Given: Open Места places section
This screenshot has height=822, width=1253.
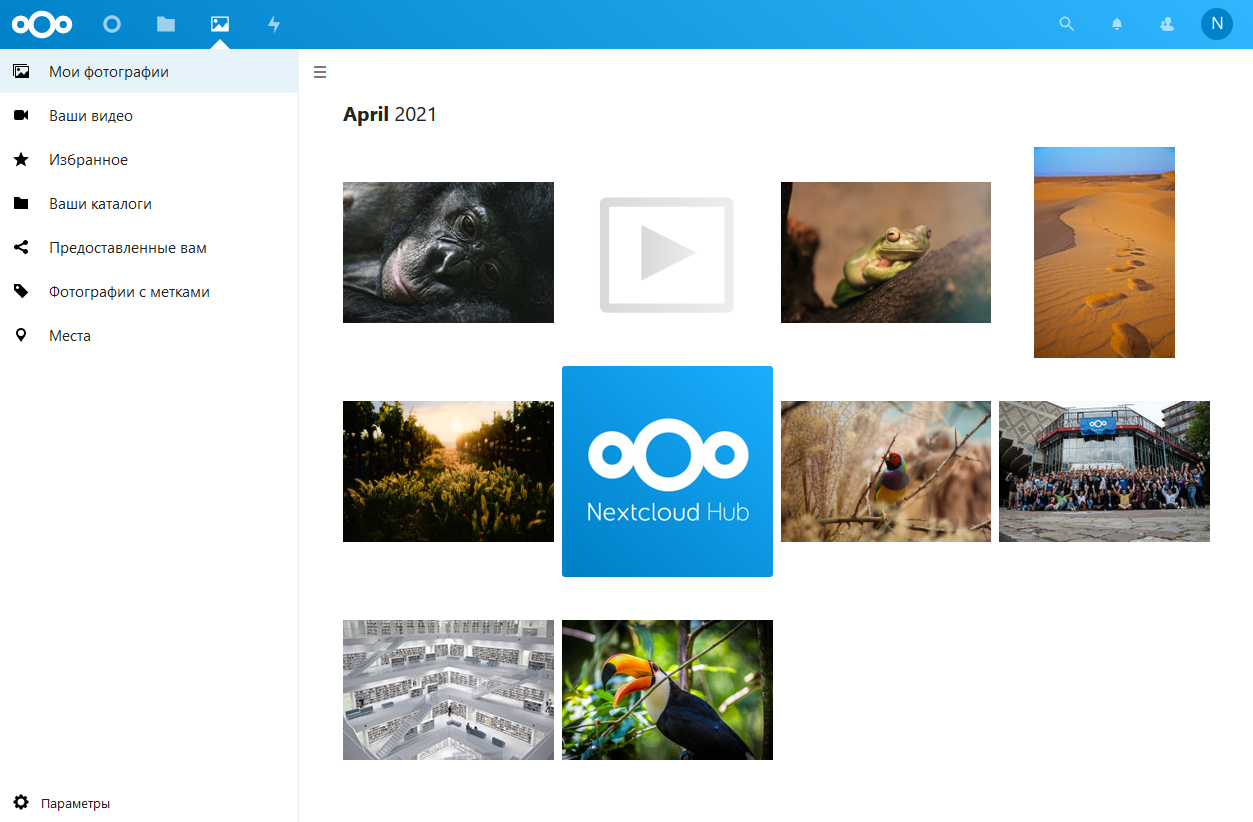Looking at the screenshot, I should click(x=149, y=336).
